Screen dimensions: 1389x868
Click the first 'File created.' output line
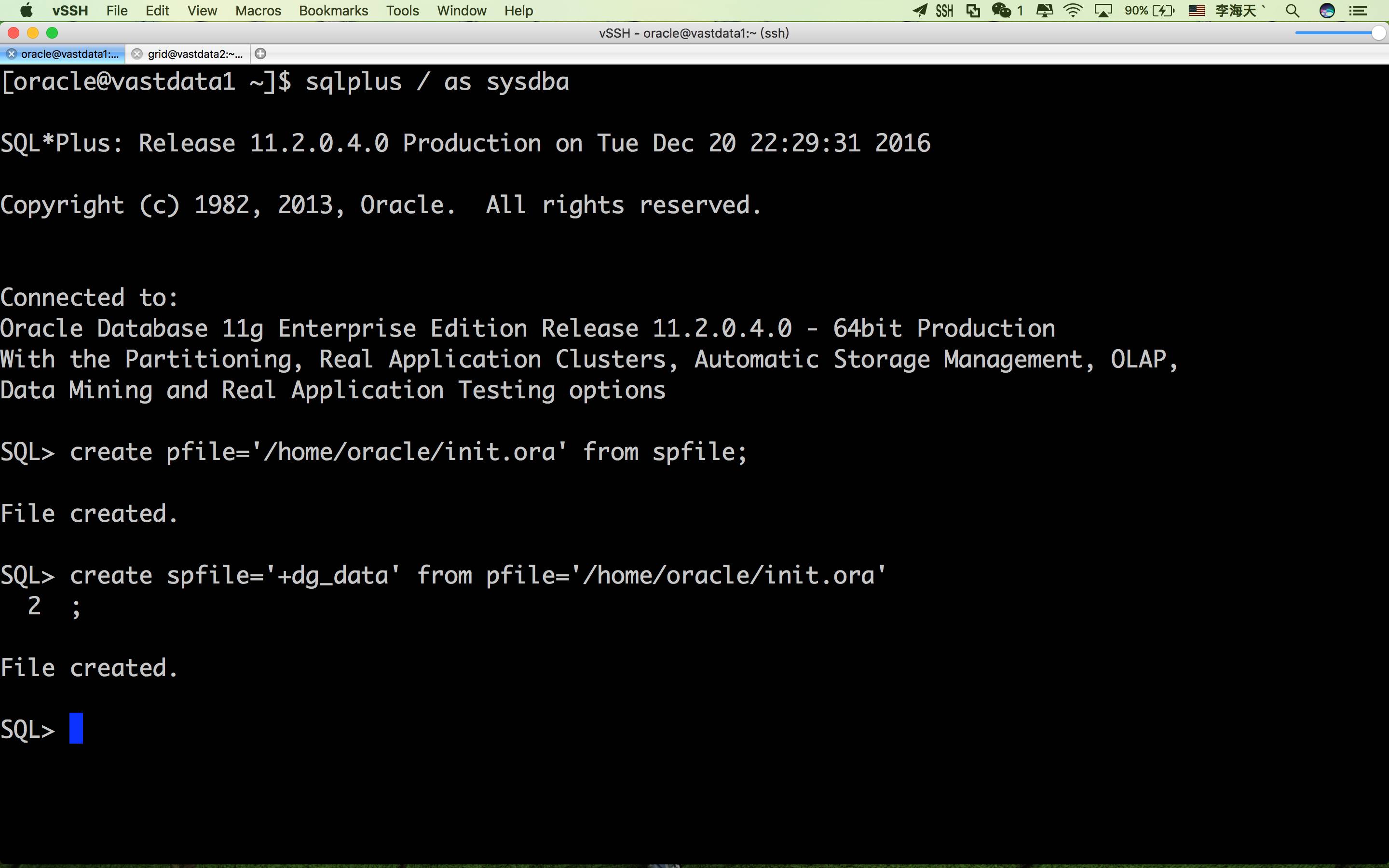tap(89, 513)
